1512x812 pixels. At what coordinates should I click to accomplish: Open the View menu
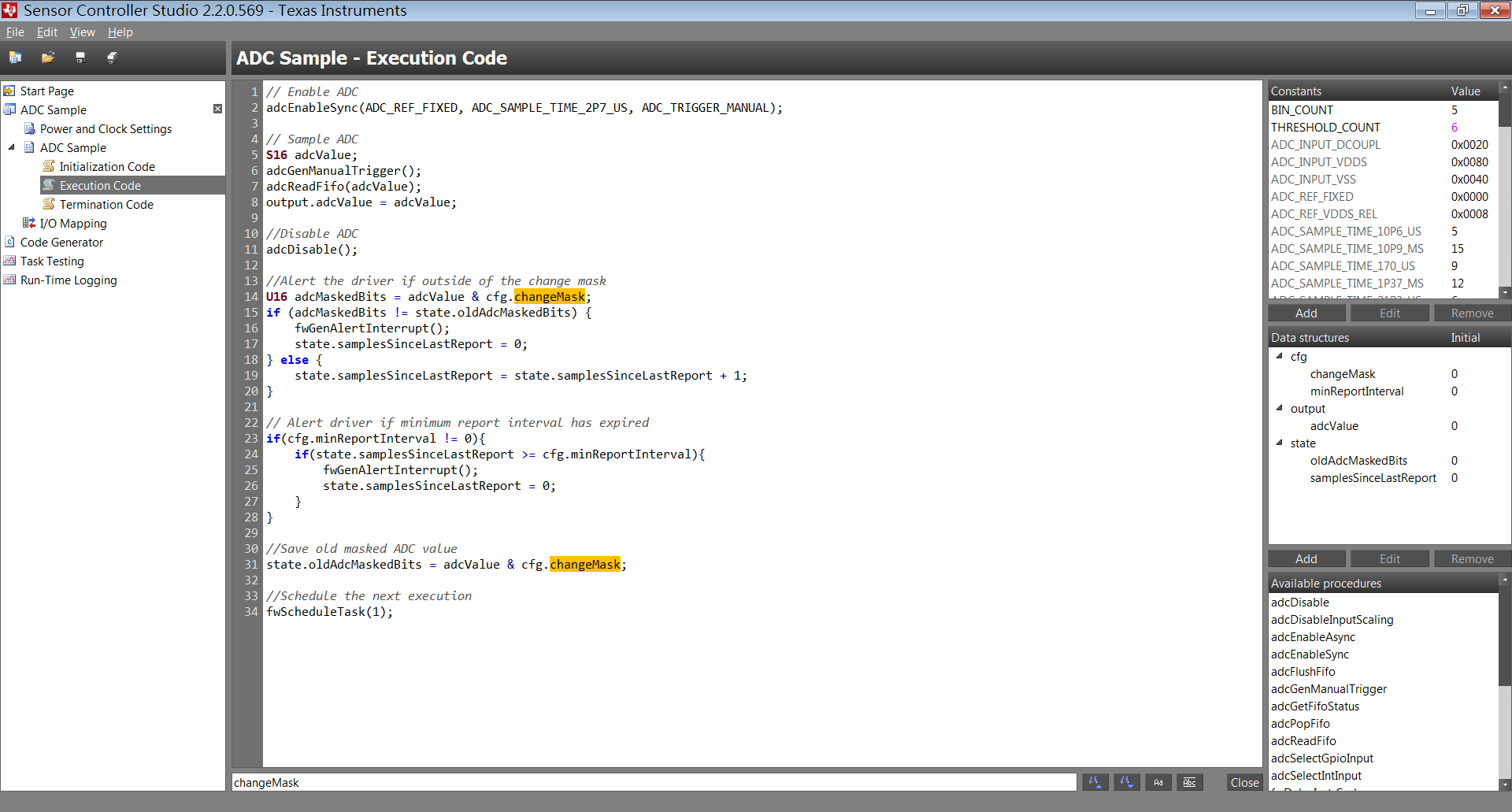[82, 32]
